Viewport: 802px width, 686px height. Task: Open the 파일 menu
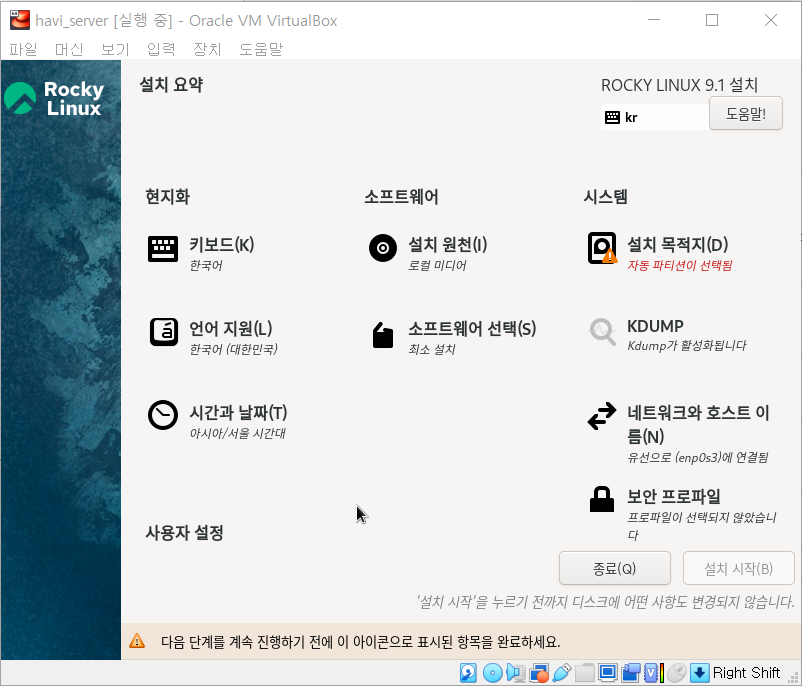[x=23, y=49]
